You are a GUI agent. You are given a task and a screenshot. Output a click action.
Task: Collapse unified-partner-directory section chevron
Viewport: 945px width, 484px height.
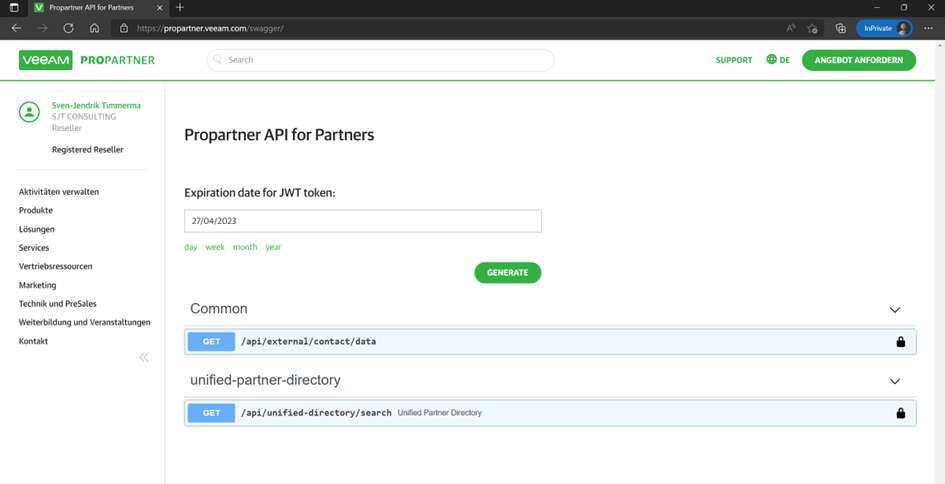pyautogui.click(x=895, y=382)
